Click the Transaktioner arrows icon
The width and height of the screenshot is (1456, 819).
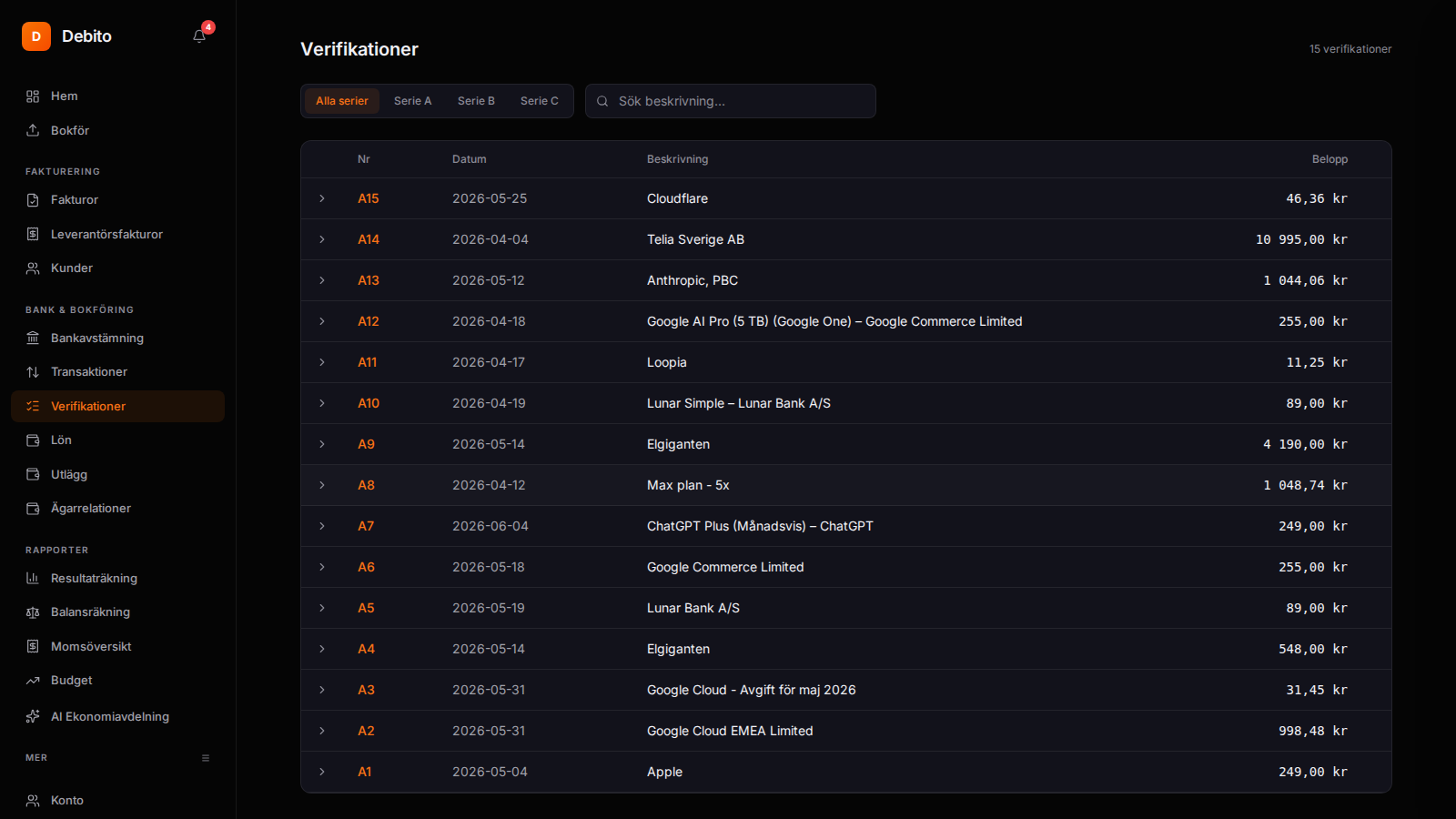(33, 372)
